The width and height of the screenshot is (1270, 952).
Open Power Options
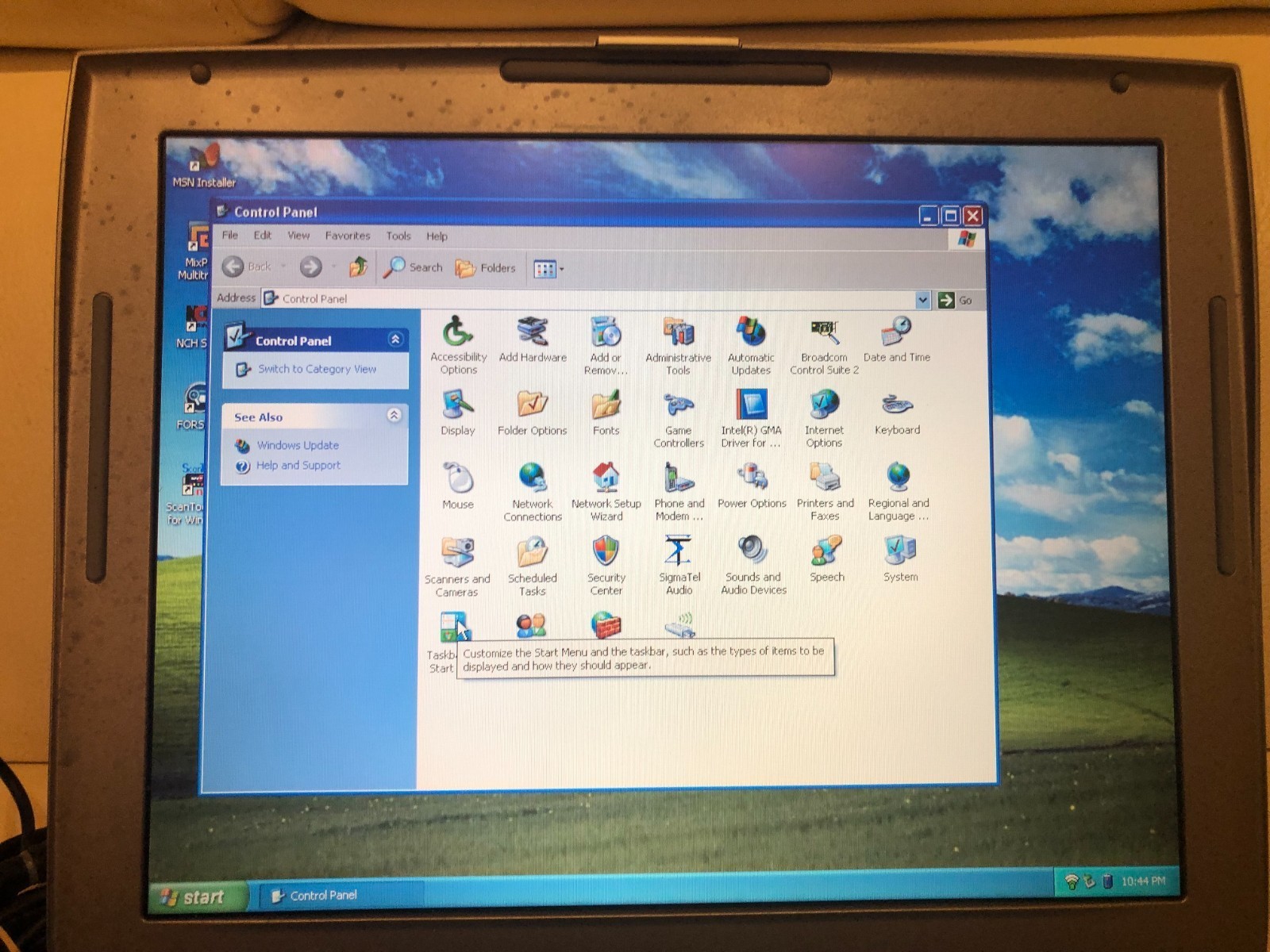tap(752, 486)
